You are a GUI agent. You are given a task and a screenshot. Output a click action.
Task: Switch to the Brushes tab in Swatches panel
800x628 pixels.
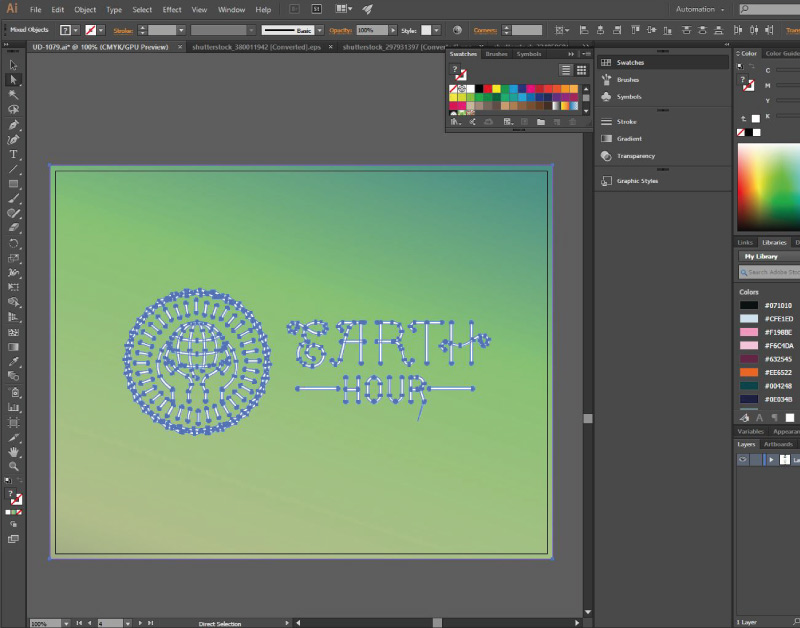click(496, 54)
